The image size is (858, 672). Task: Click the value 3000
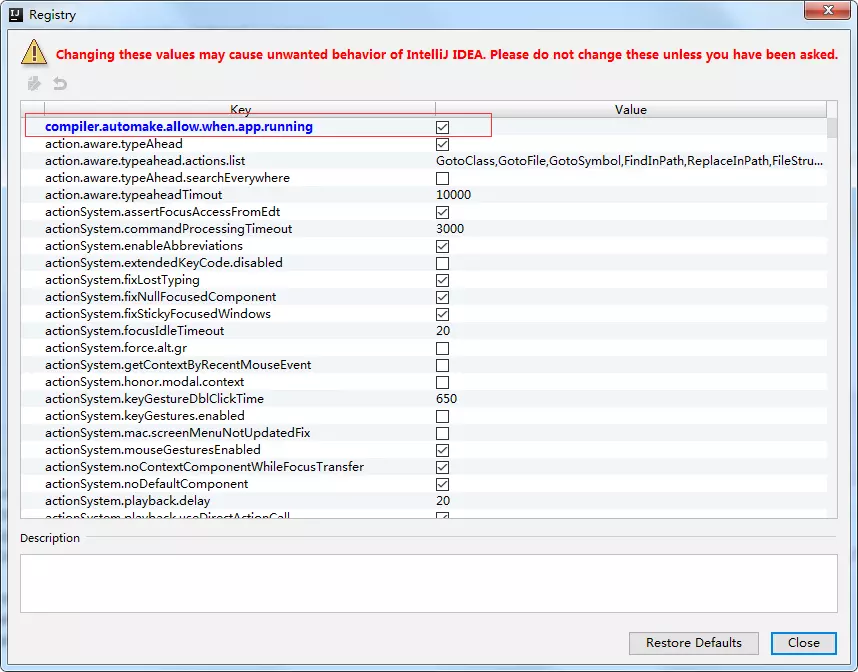pos(450,229)
